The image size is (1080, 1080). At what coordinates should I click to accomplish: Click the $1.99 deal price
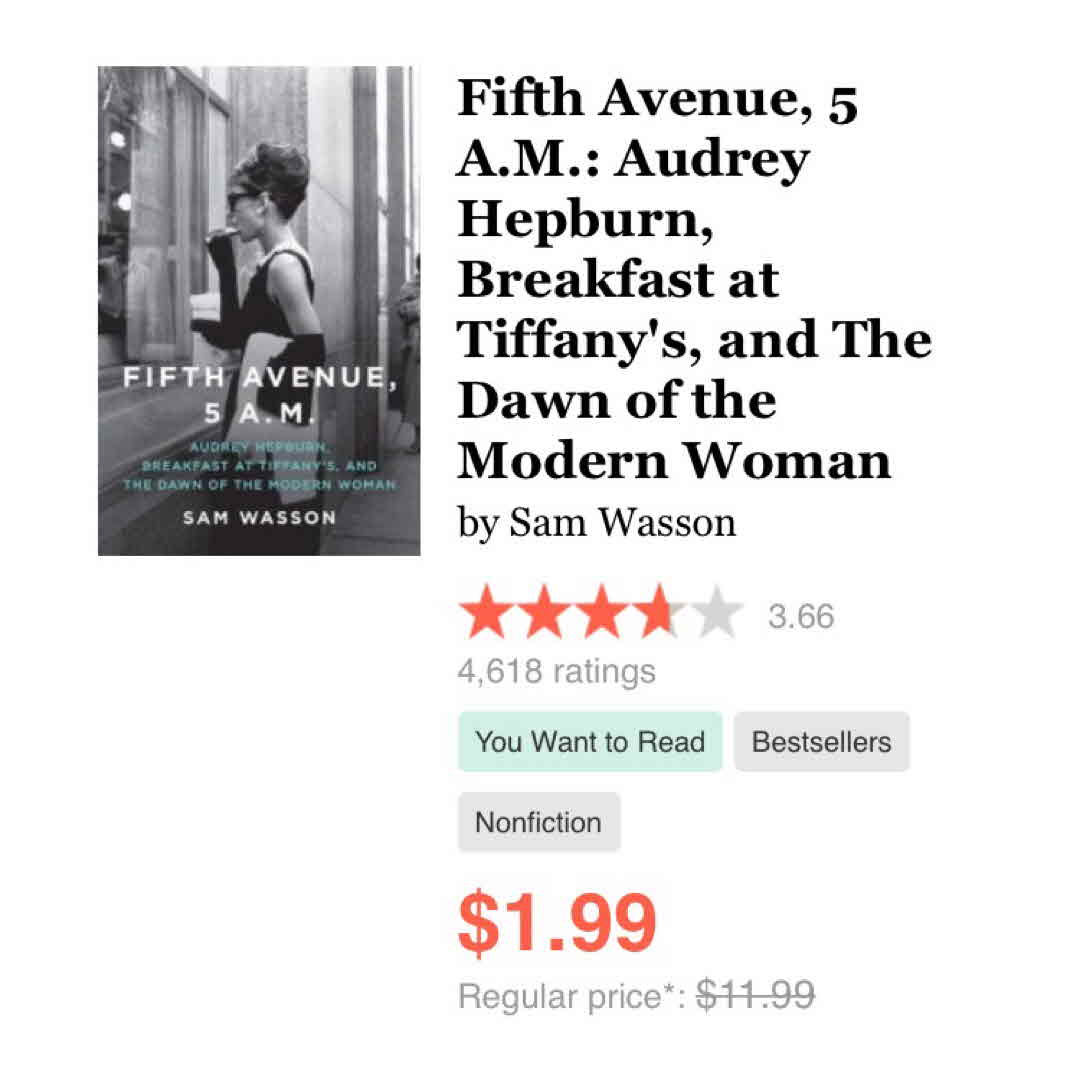557,922
